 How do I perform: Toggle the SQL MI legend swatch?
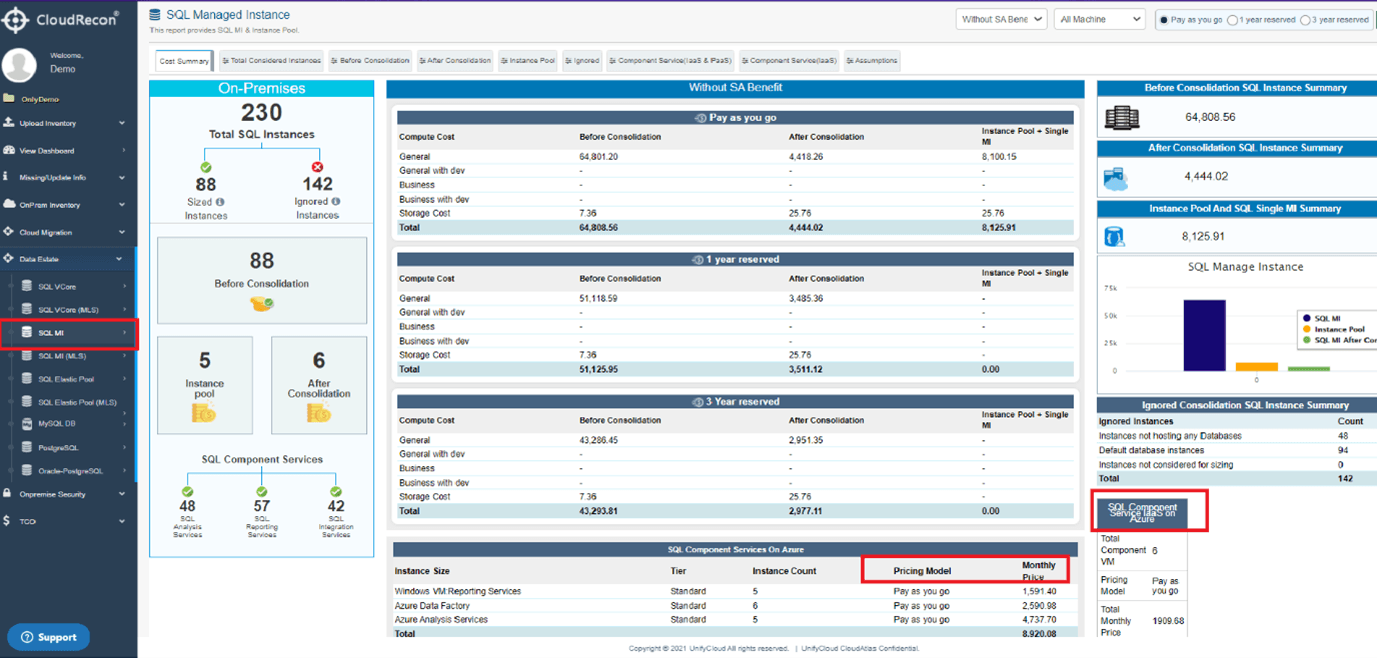(x=1307, y=318)
